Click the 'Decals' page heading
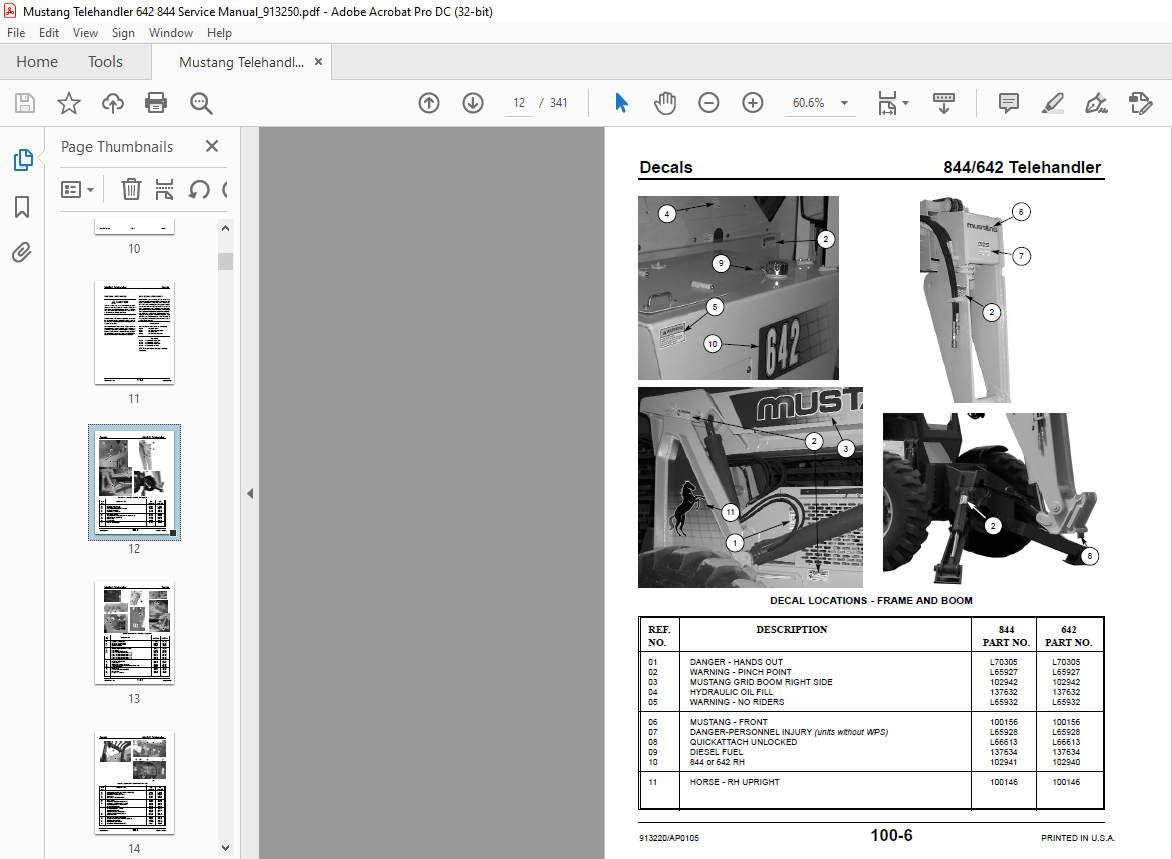Image resolution: width=1172 pixels, height=859 pixels. pos(666,167)
